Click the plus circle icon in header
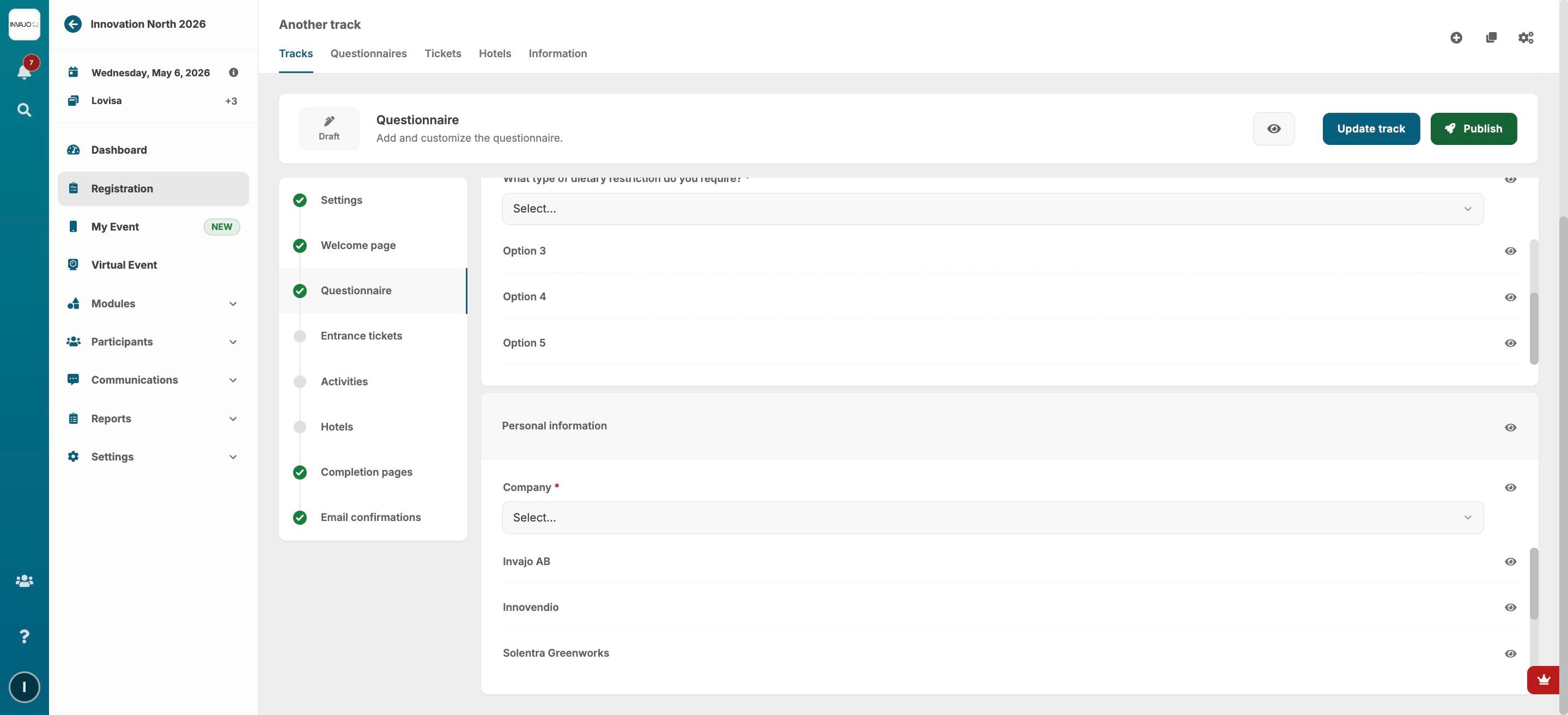This screenshot has width=1568, height=715. [x=1456, y=38]
